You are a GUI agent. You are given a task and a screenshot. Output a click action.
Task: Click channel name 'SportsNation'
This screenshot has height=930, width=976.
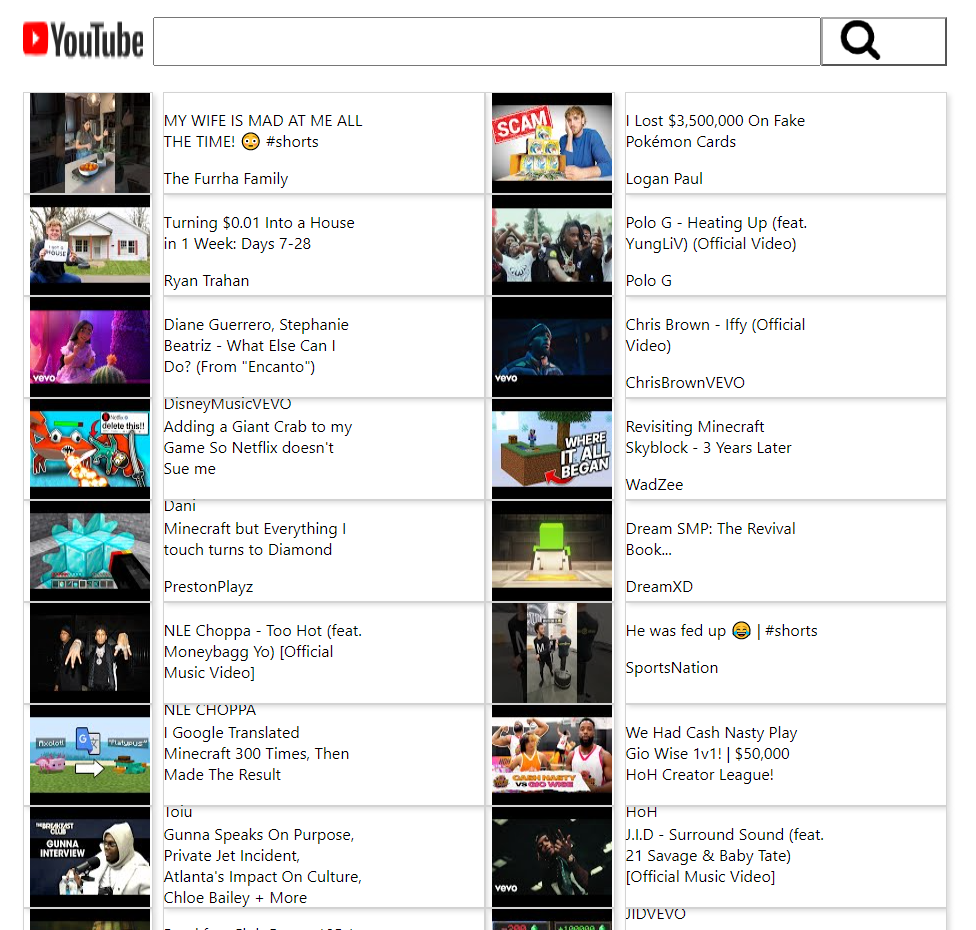tap(672, 668)
